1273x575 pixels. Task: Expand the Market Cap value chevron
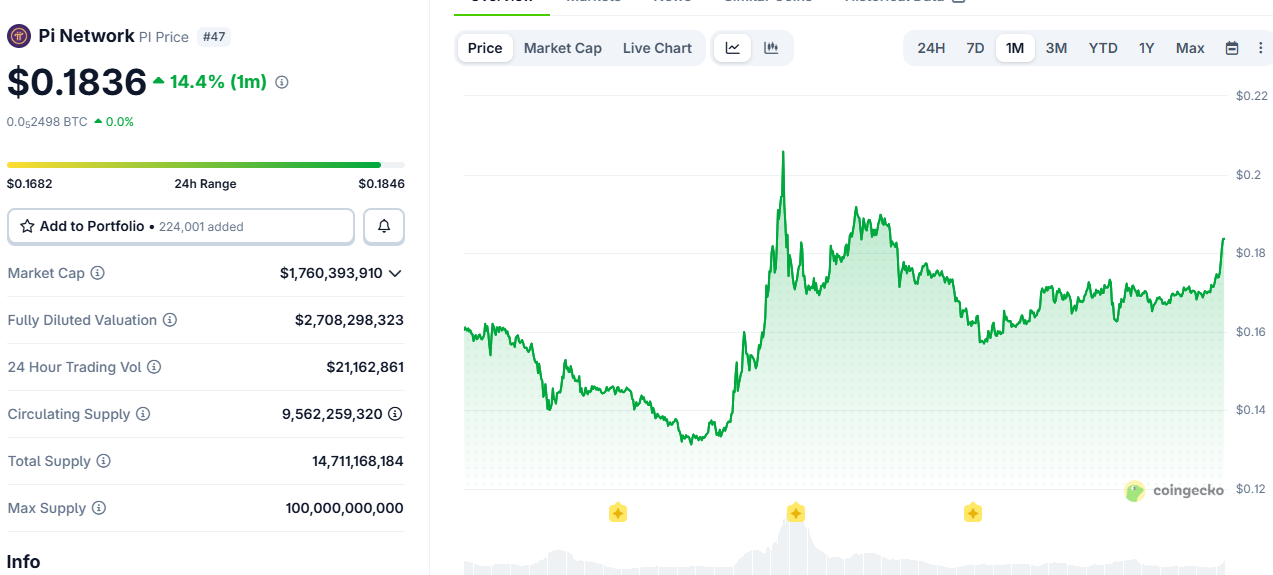(396, 273)
